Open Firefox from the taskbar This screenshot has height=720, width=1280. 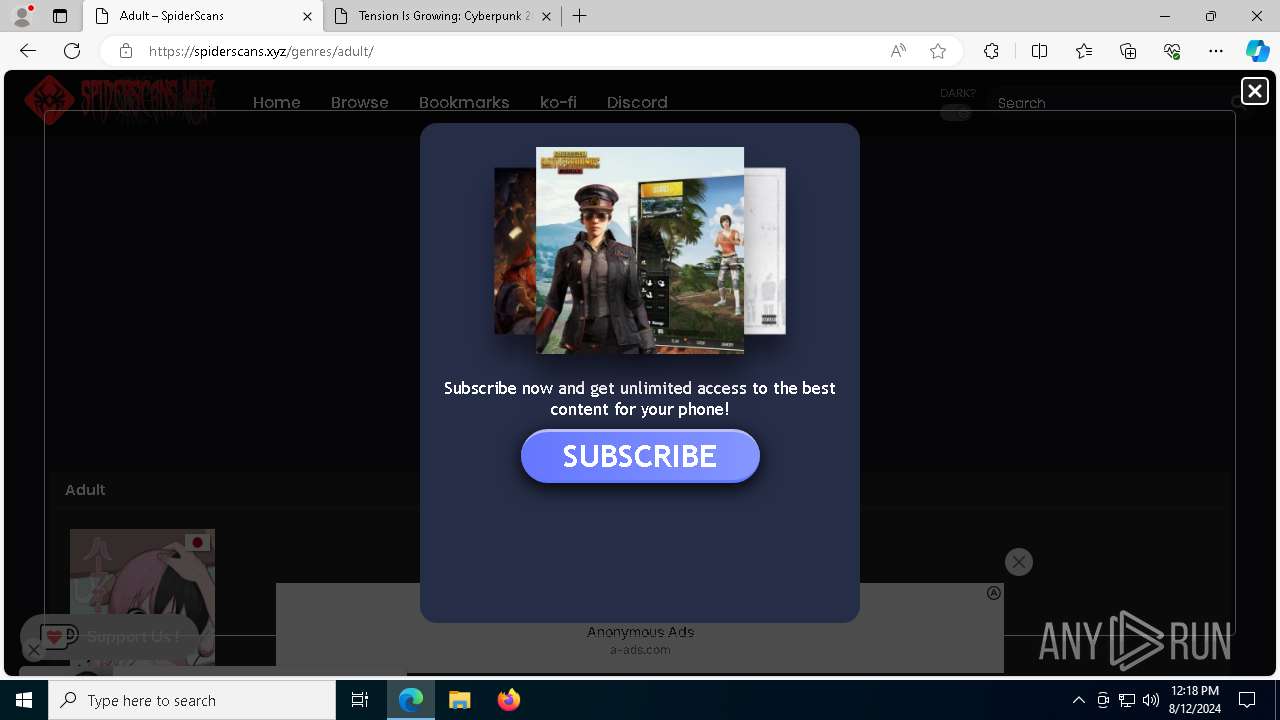point(508,700)
